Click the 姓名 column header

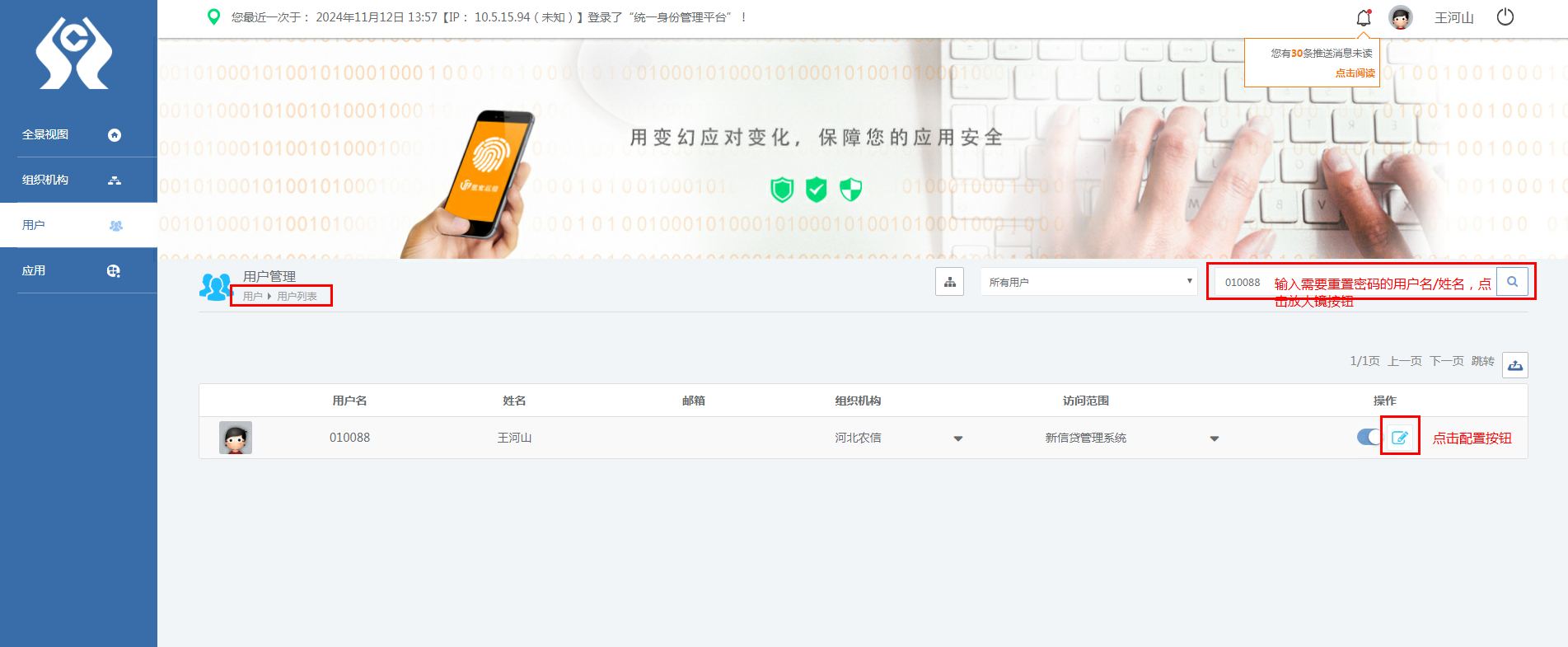(x=514, y=401)
